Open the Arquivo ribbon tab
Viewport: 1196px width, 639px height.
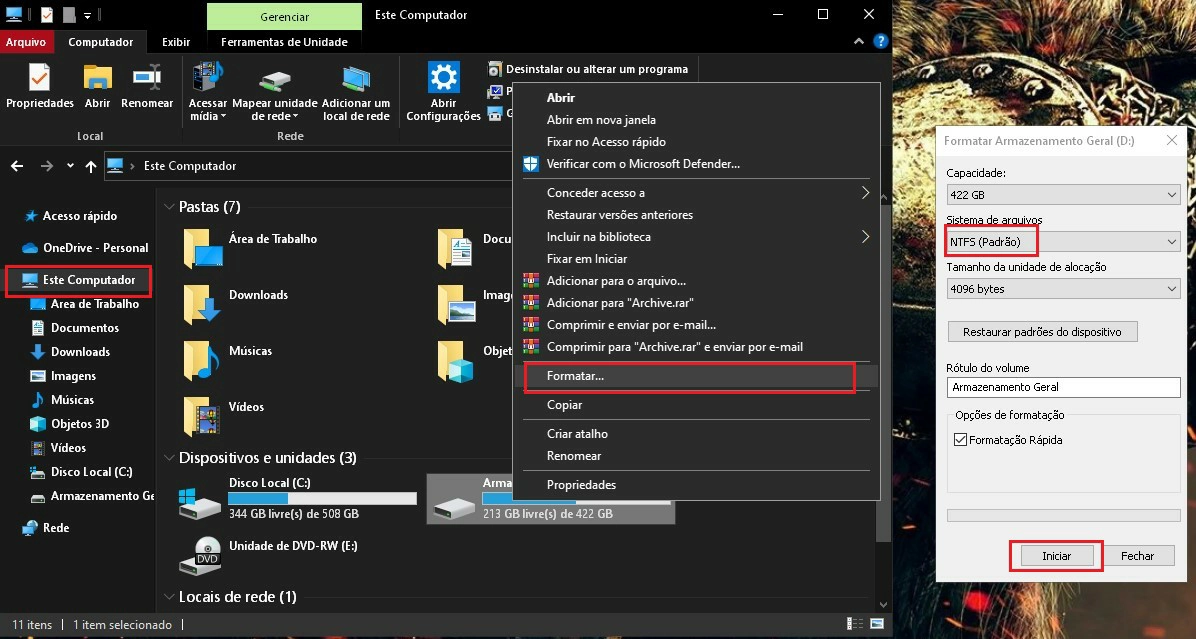tap(26, 42)
